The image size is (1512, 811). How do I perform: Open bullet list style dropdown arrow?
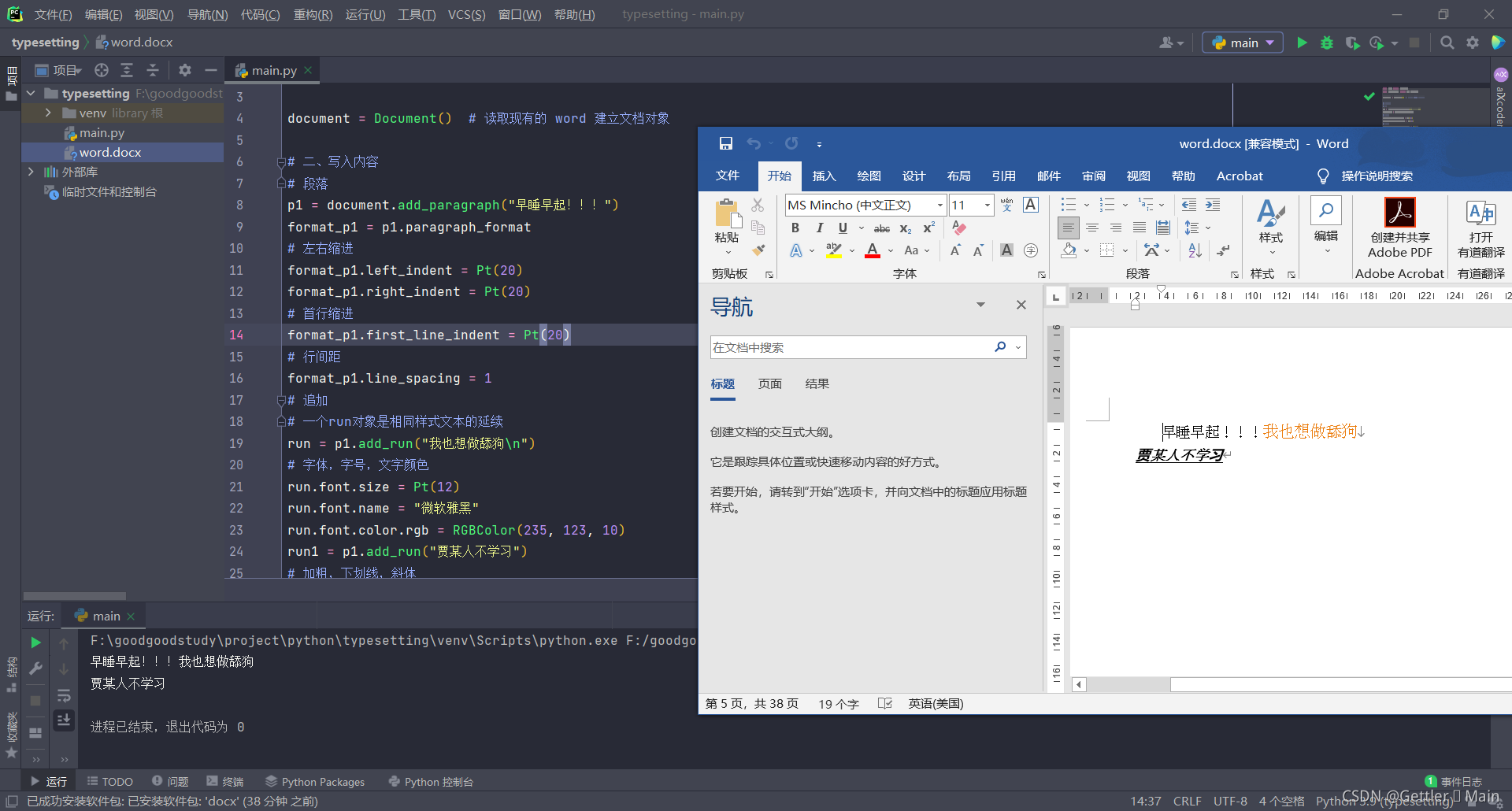point(1087,205)
